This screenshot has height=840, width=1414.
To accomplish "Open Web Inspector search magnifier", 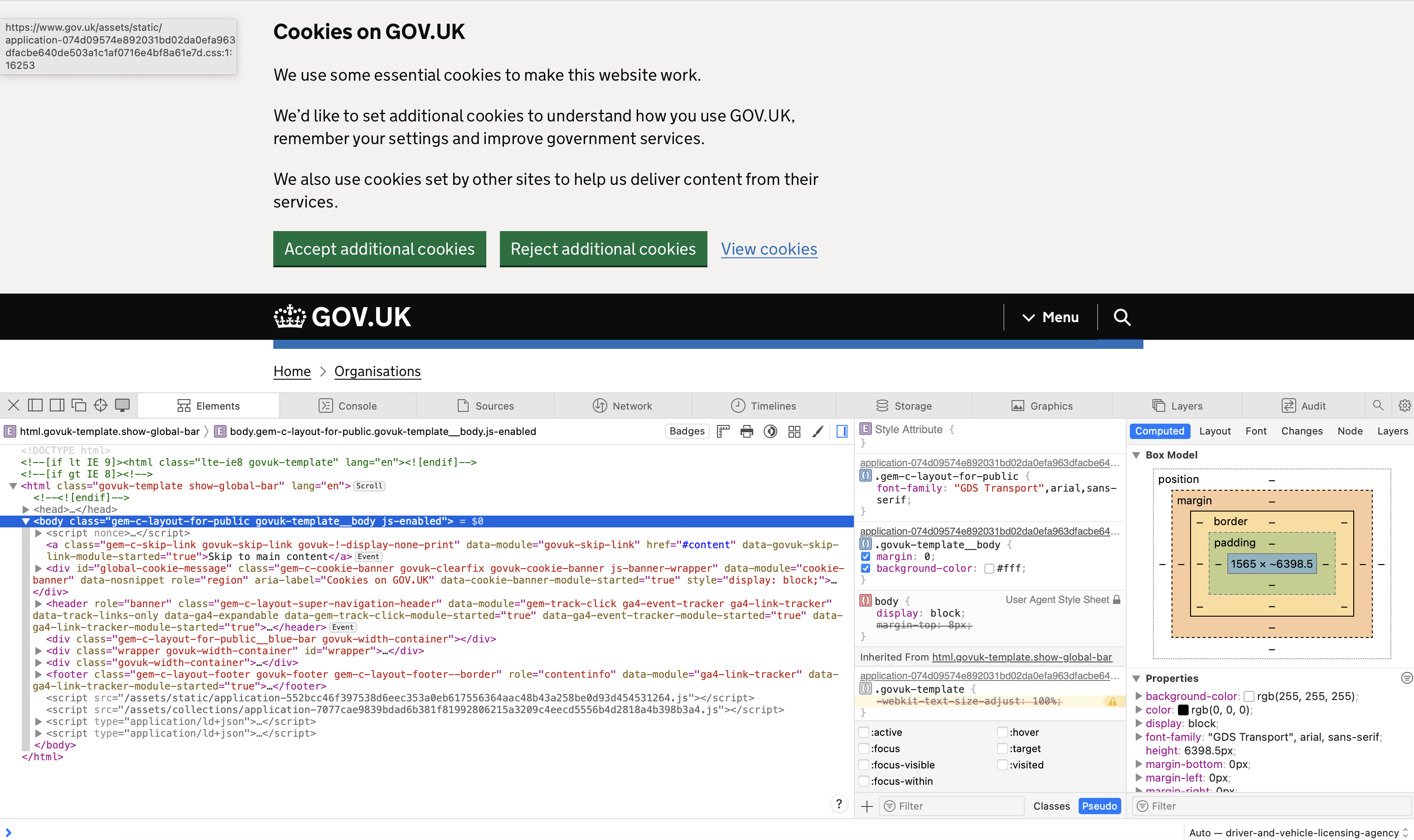I will [1378, 406].
